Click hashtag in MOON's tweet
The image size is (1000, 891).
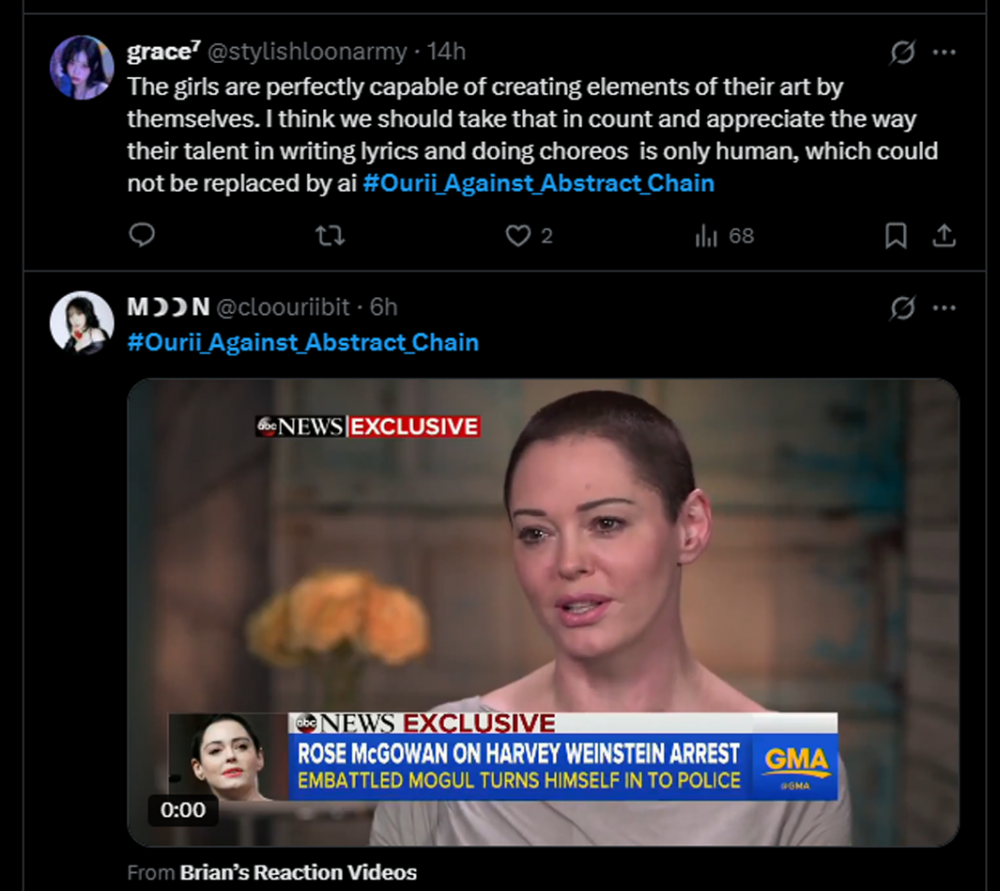point(303,342)
